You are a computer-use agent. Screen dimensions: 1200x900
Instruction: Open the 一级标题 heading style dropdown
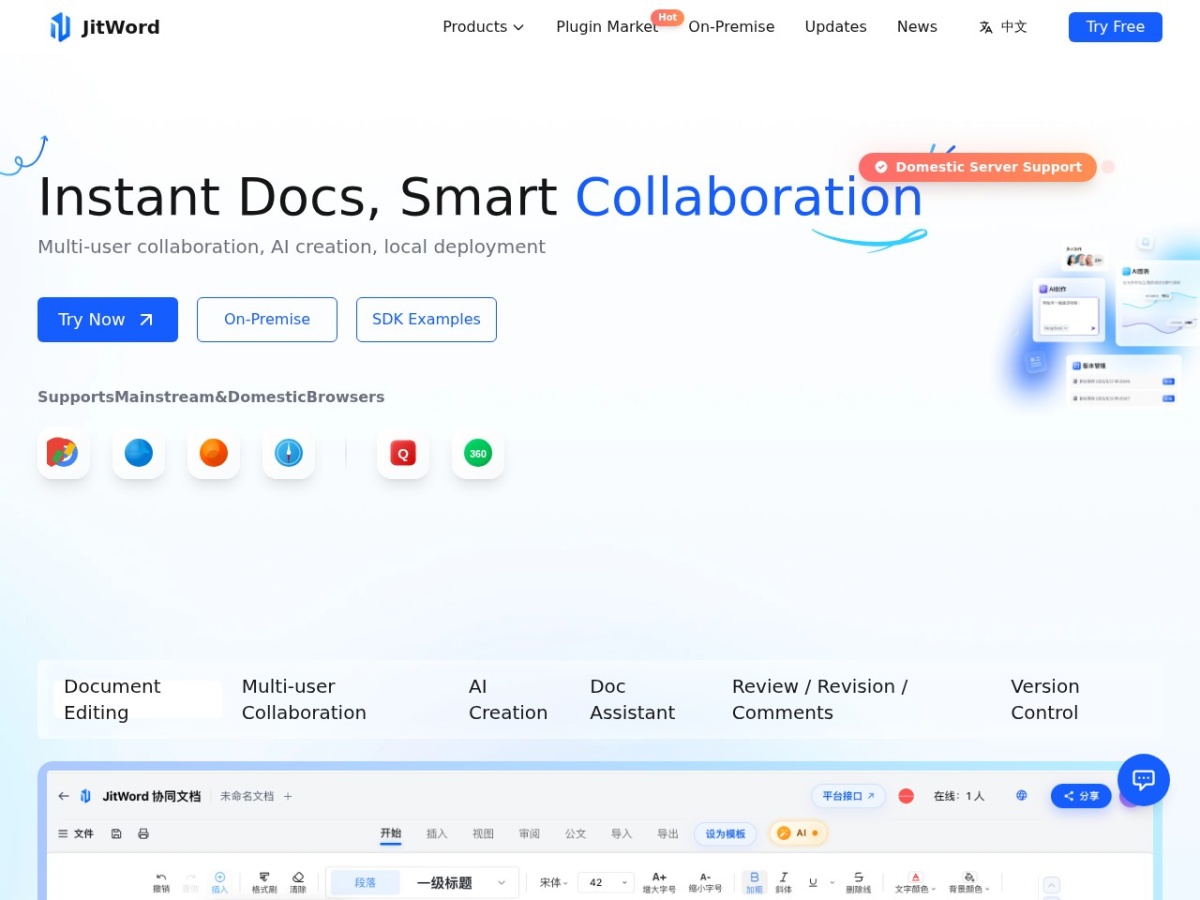459,883
